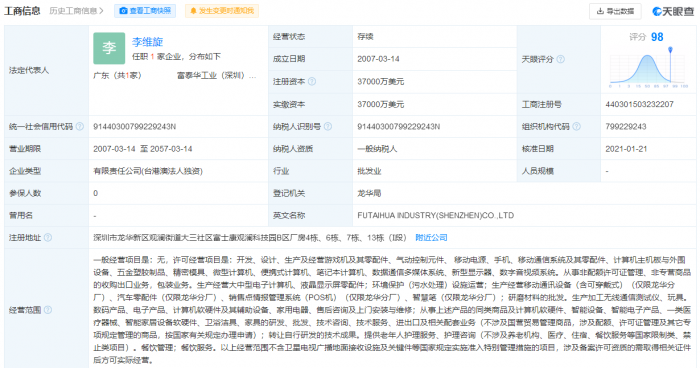Screen dimensions: 700x368
Task: Click 查看工商快照 button
Action: (145, 11)
